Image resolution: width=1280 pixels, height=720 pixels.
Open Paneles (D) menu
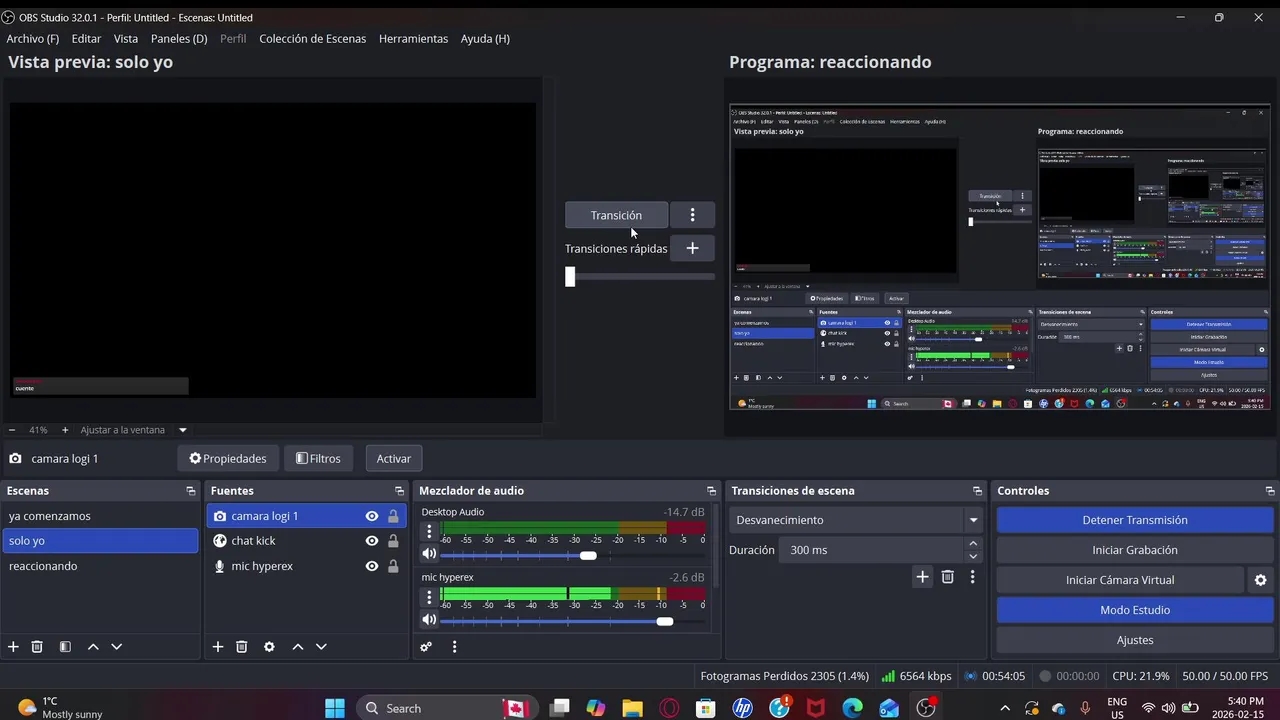click(179, 38)
